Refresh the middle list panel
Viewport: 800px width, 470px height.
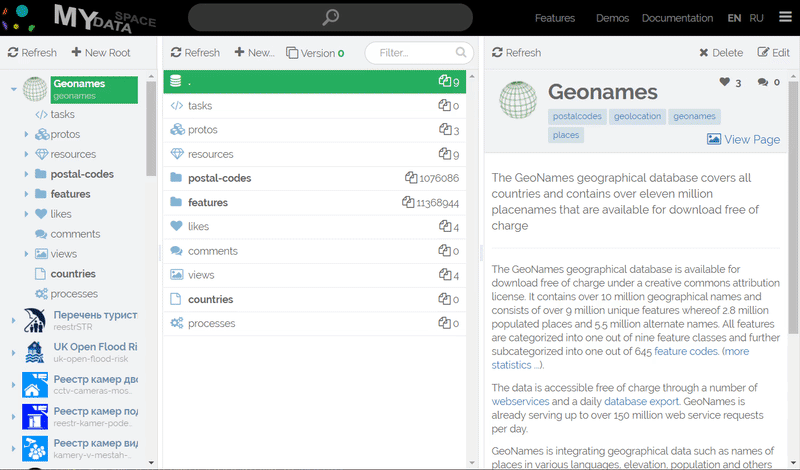pyautogui.click(x=195, y=52)
